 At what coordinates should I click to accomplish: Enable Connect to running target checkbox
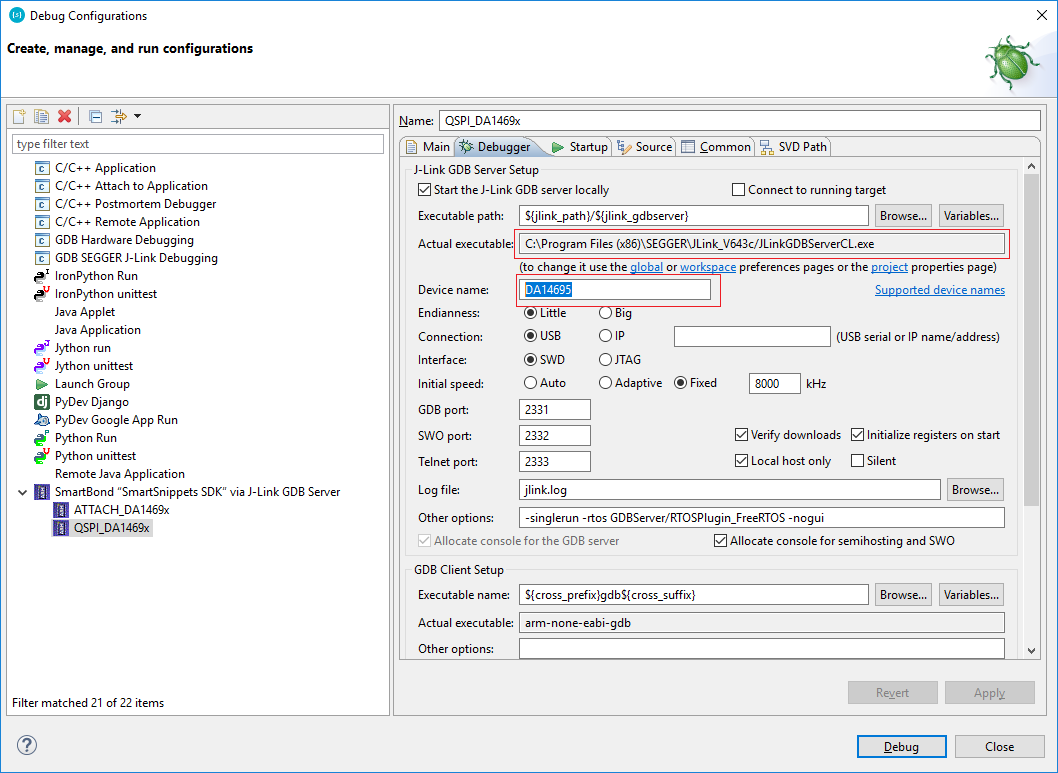click(x=739, y=190)
